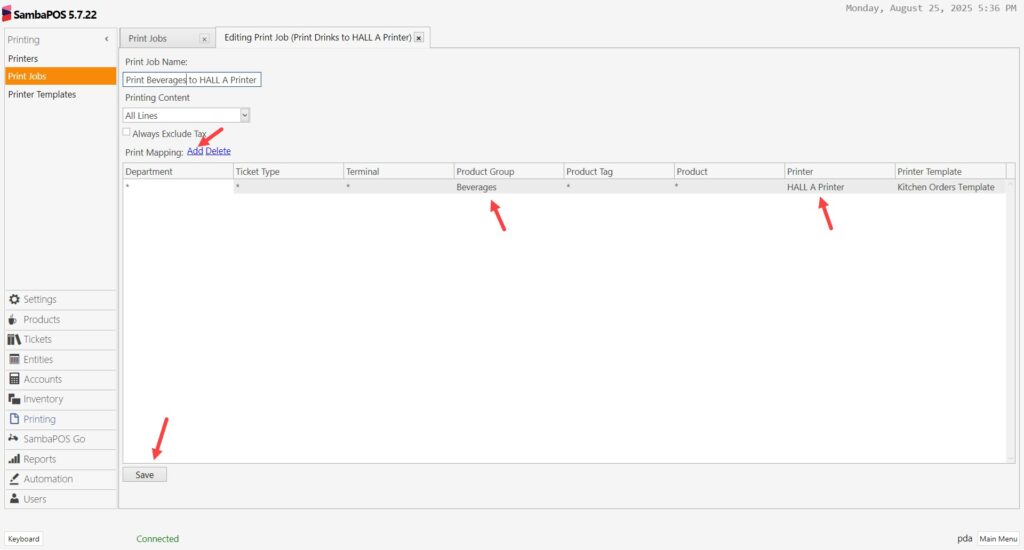Screen dimensions: 1024x550
Task: Click the Reports bar chart icon
Action: 14,459
